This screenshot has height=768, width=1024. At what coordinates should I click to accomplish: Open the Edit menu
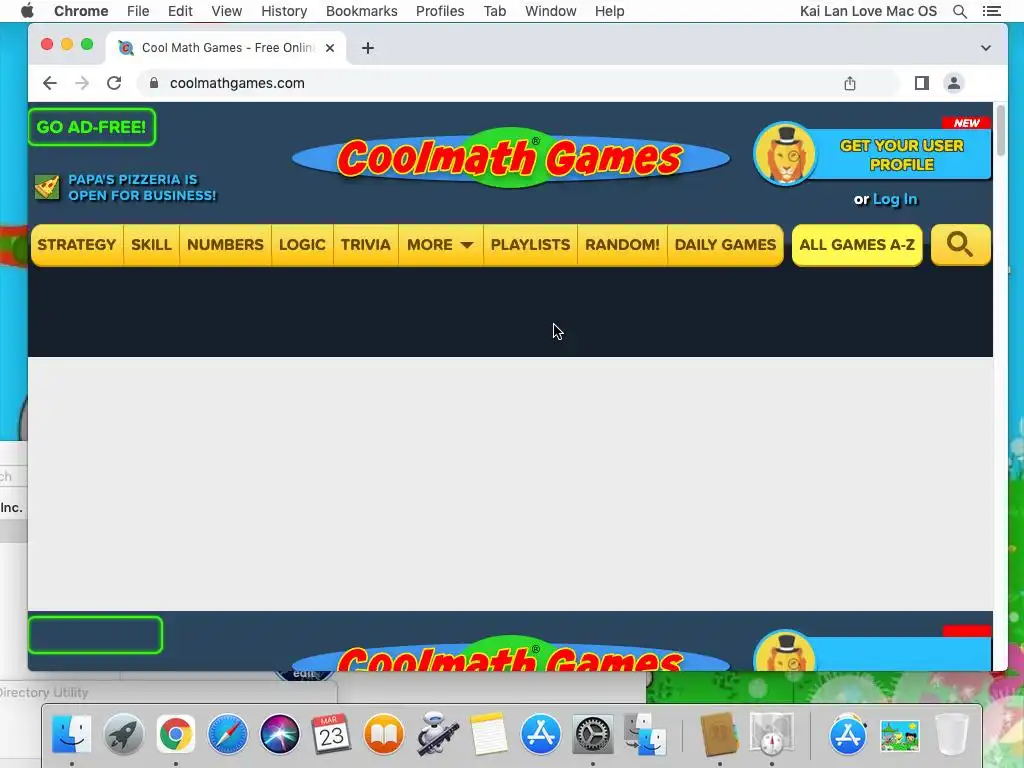pyautogui.click(x=180, y=11)
